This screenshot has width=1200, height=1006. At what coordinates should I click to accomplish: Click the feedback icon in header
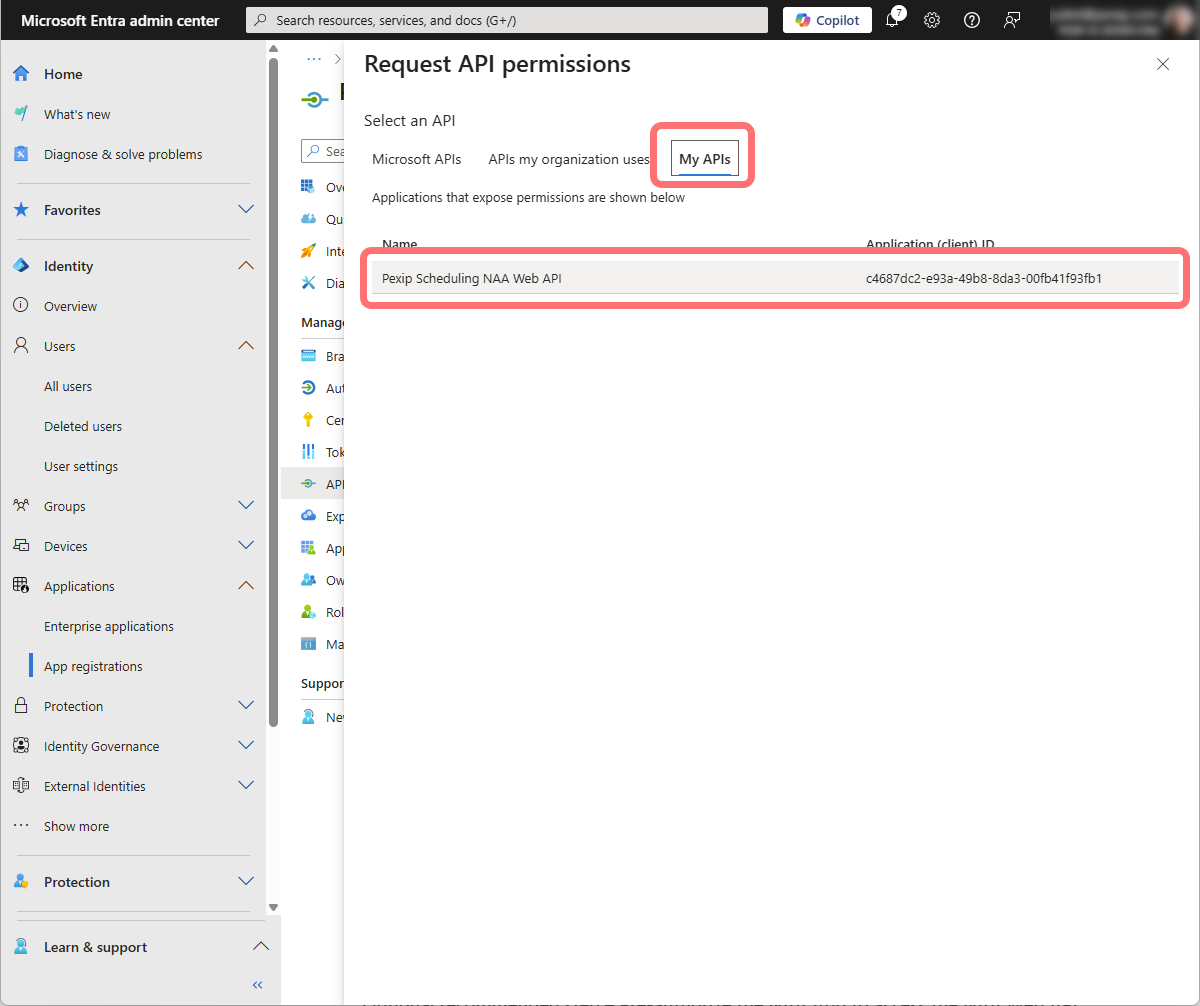click(x=1012, y=20)
